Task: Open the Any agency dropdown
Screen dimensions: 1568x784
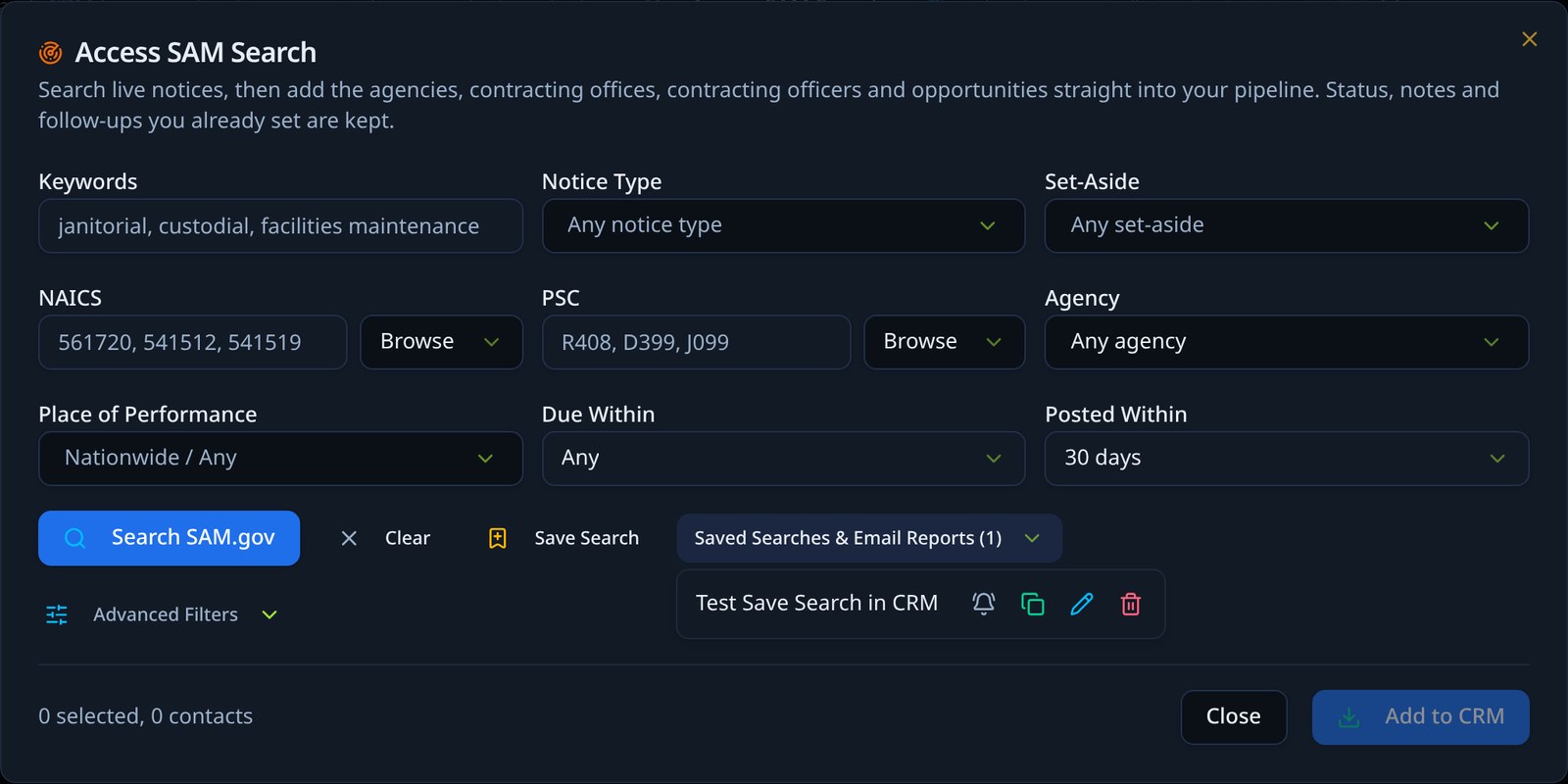Action: [1286, 342]
